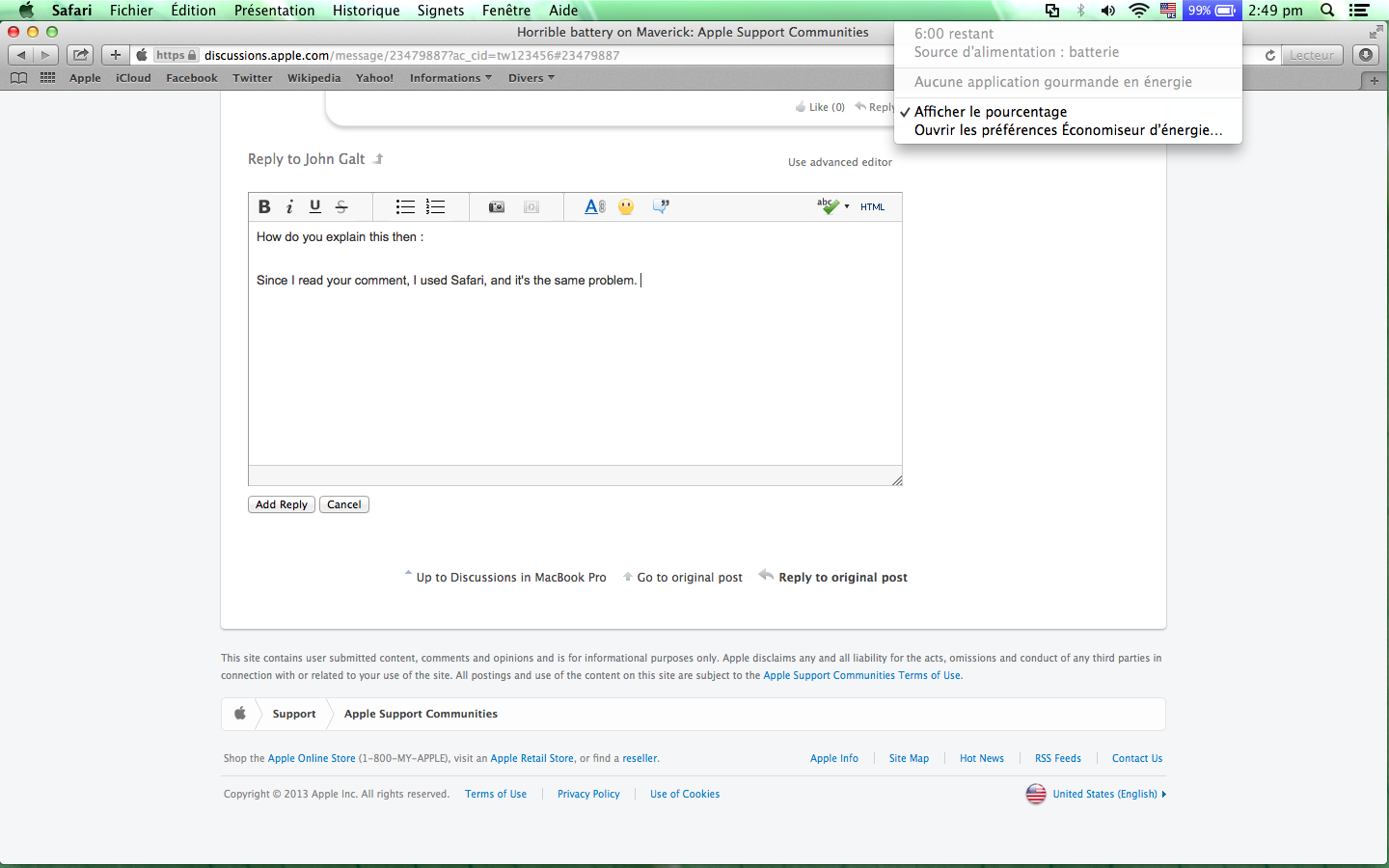Switch to Use advanced editor

(840, 162)
